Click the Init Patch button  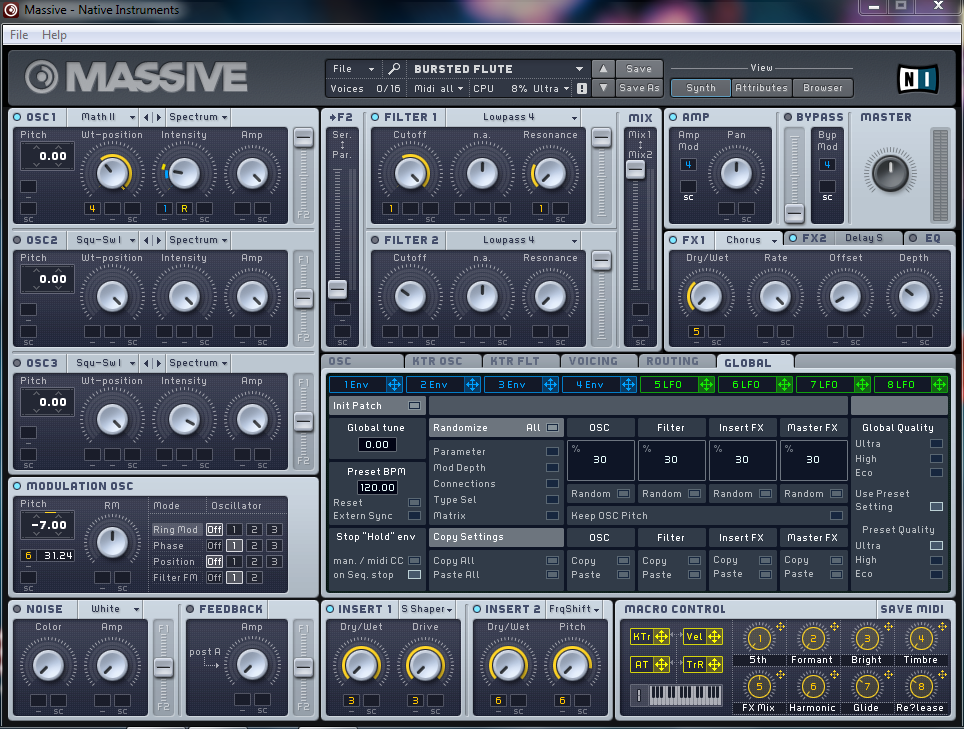point(376,406)
